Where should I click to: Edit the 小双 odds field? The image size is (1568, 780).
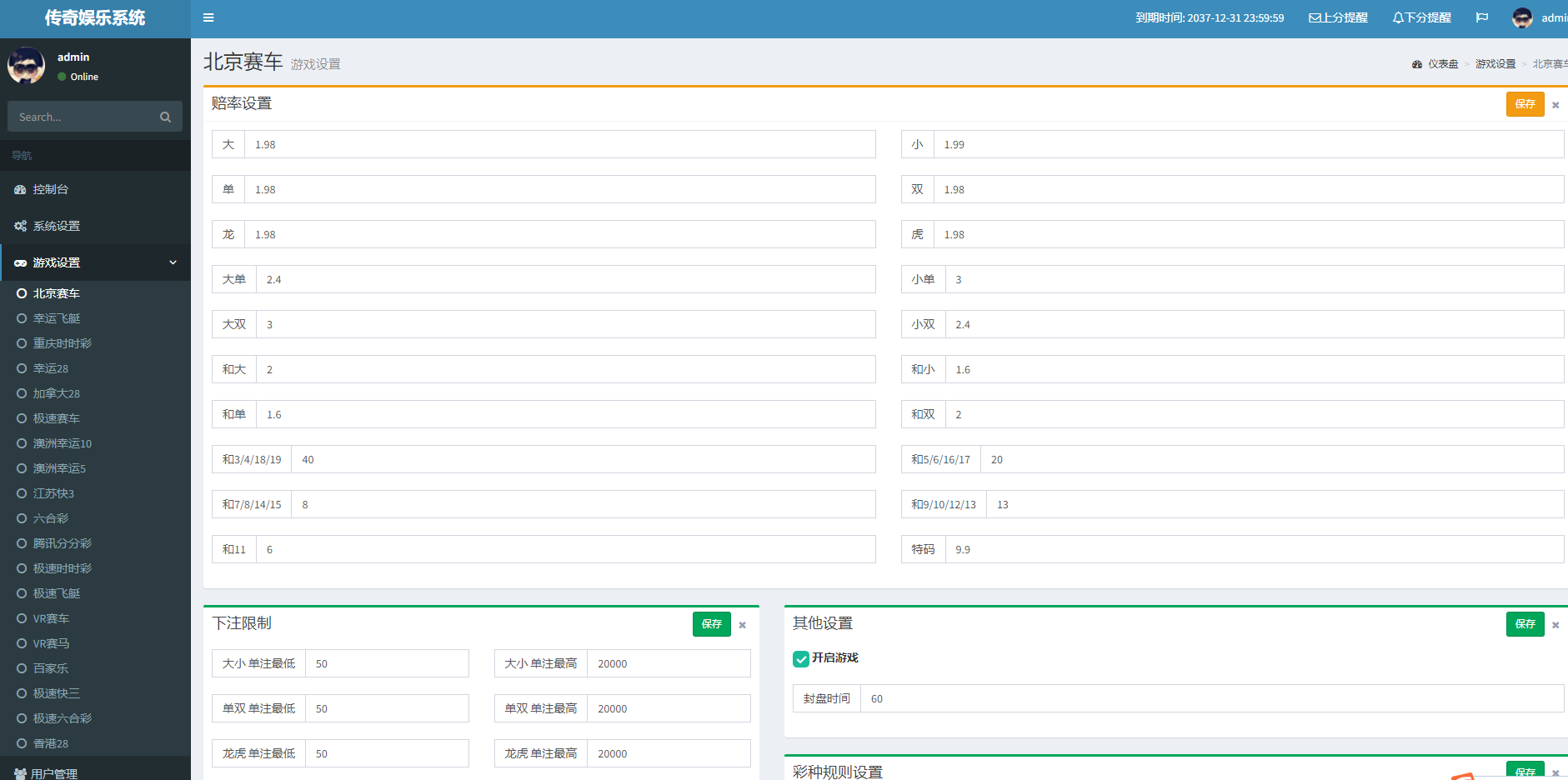(x=1255, y=324)
